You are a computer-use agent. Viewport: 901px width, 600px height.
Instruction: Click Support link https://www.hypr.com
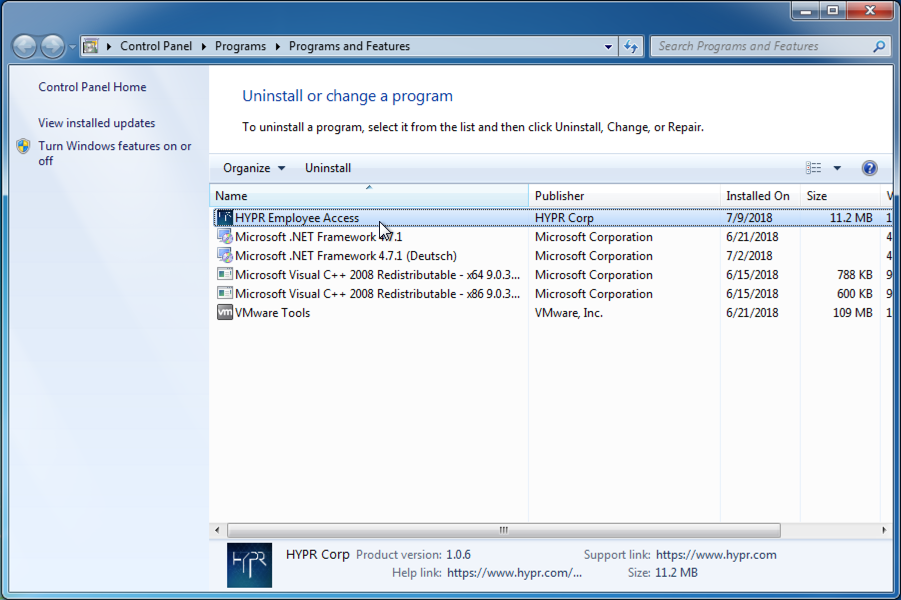(716, 555)
